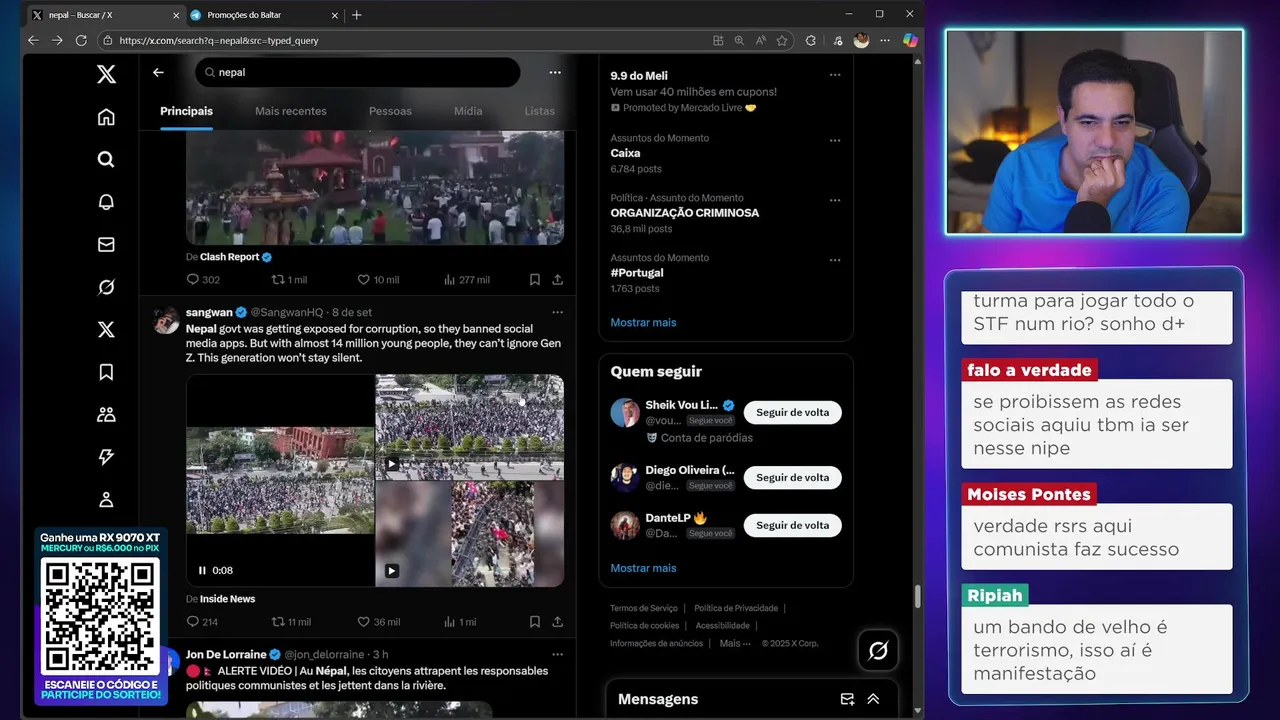The width and height of the screenshot is (1280, 720).
Task: Expand the footer Mais menu
Action: [x=735, y=643]
